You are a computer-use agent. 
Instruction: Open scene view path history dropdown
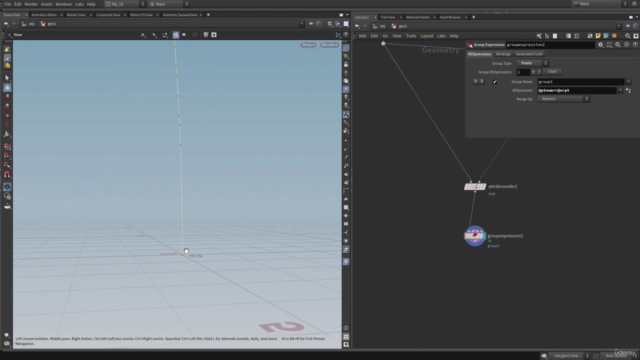coord(302,24)
